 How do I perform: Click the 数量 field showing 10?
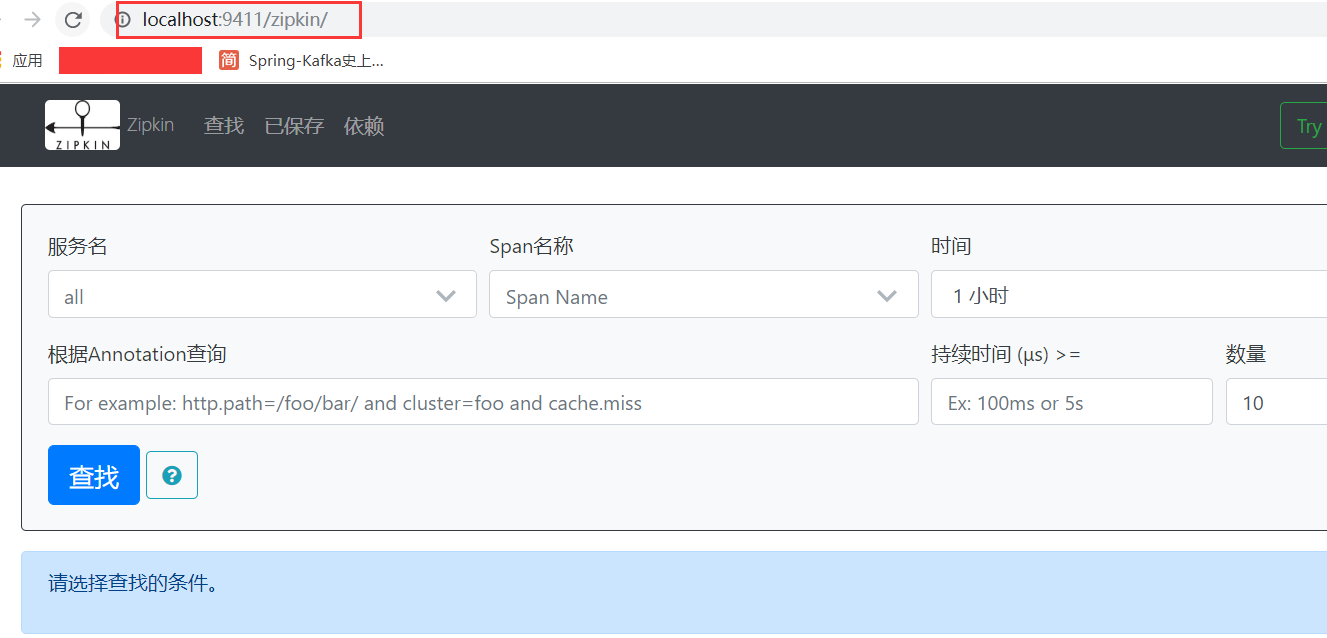click(x=1276, y=401)
